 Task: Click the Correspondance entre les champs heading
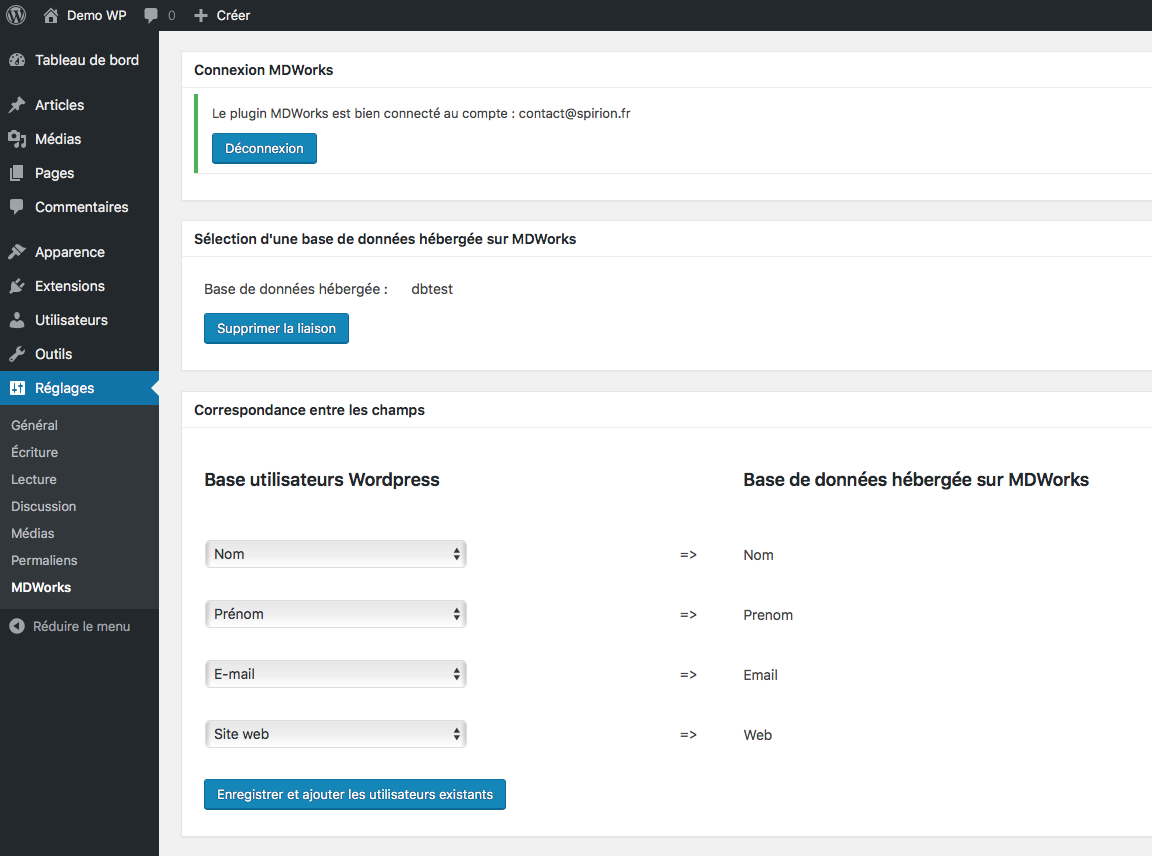click(x=309, y=410)
